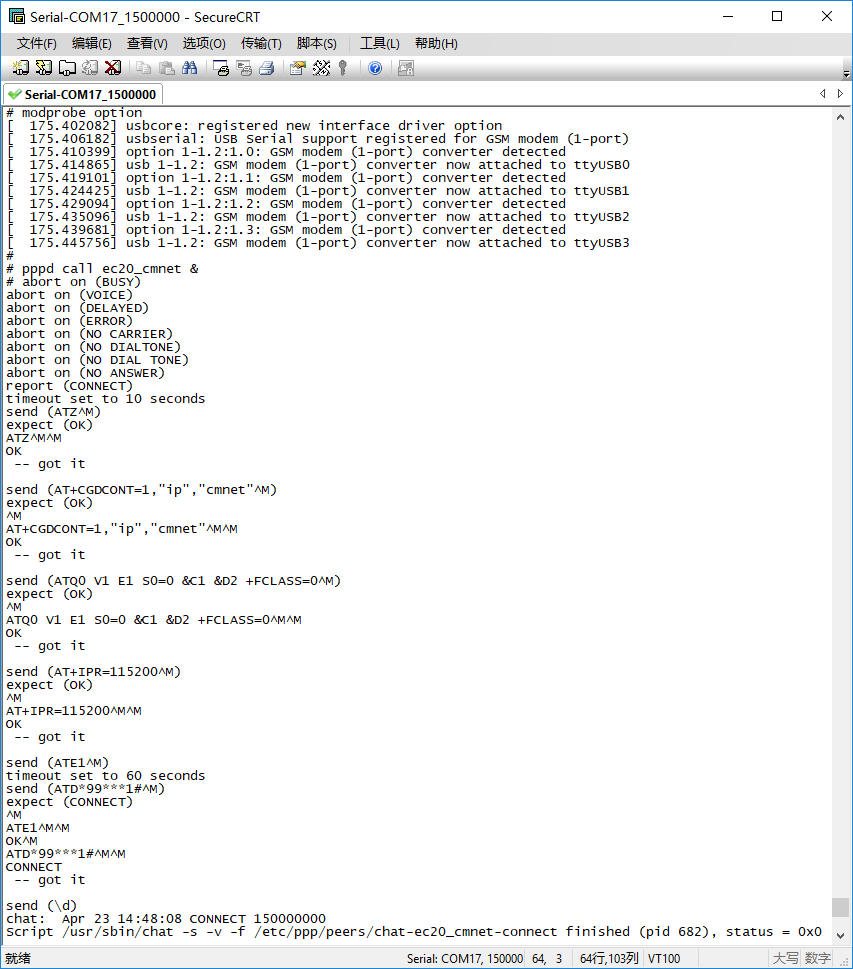This screenshot has height=969, width=853.
Task: Click the tab scroll right arrow
Action: pos(840,93)
